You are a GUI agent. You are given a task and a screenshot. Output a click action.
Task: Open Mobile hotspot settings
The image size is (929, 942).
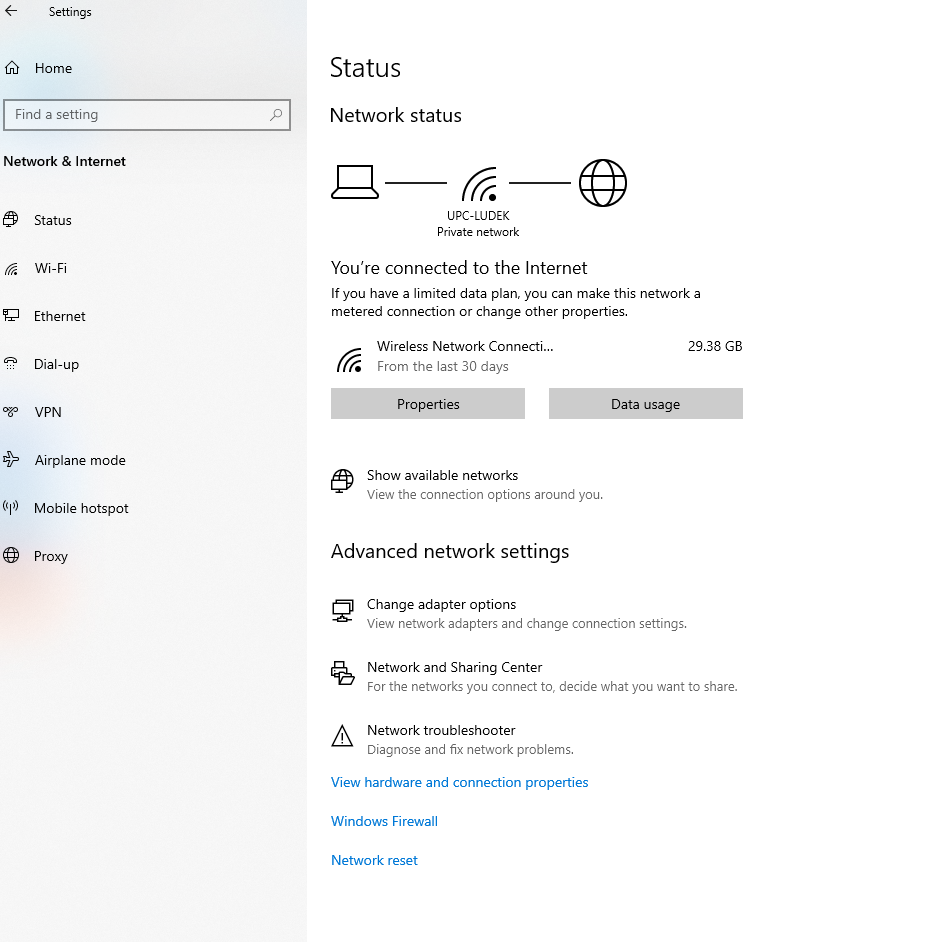pyautogui.click(x=81, y=508)
